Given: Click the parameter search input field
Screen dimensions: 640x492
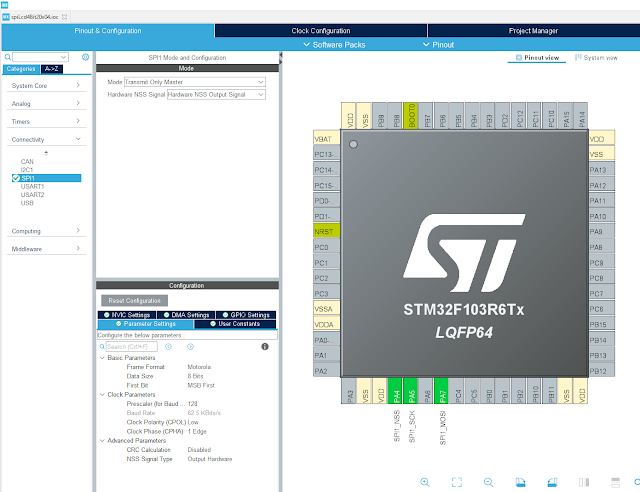Looking at the screenshot, I should click(131, 347).
